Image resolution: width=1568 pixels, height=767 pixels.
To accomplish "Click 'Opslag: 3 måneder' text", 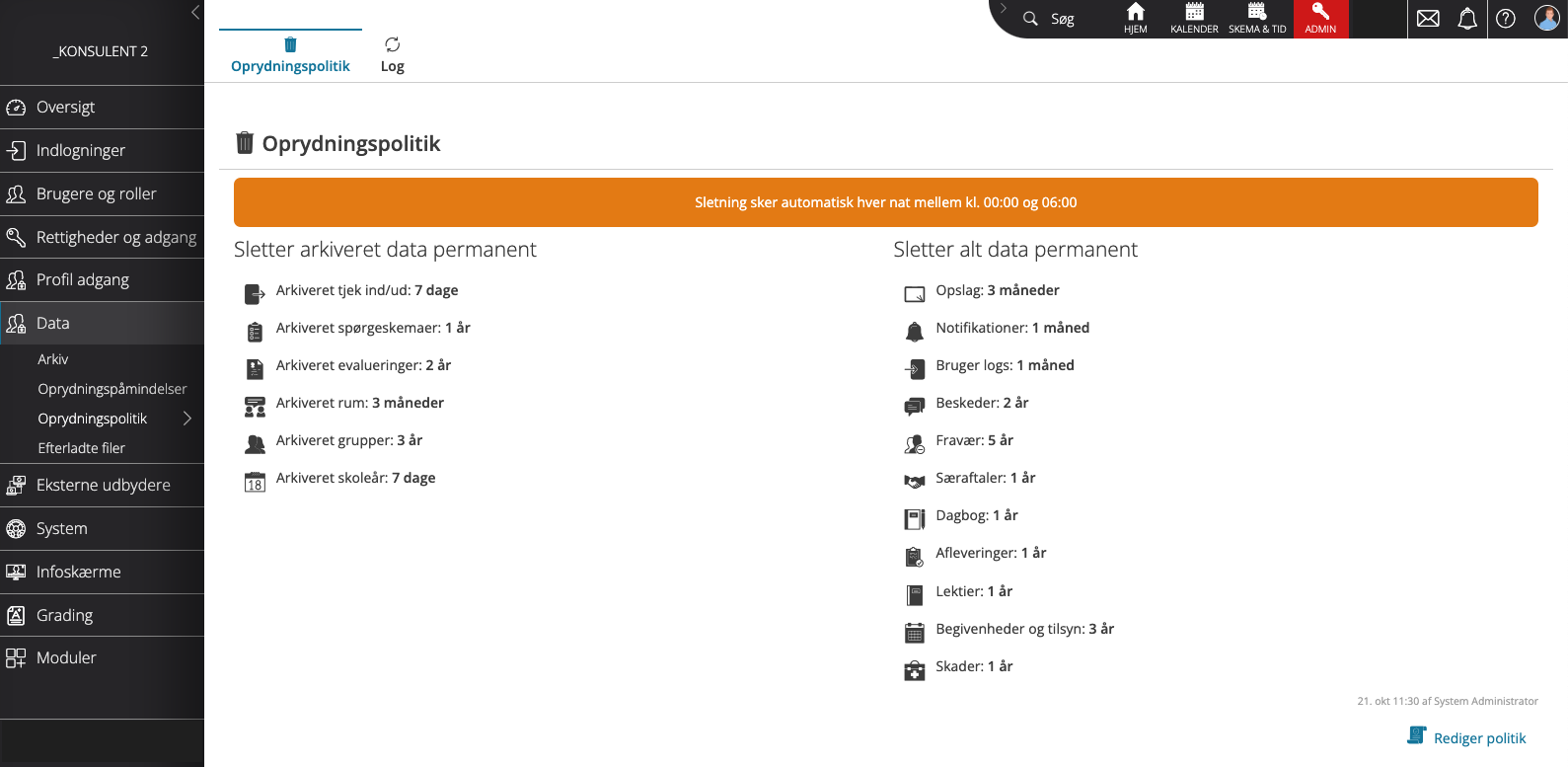I will [x=998, y=290].
